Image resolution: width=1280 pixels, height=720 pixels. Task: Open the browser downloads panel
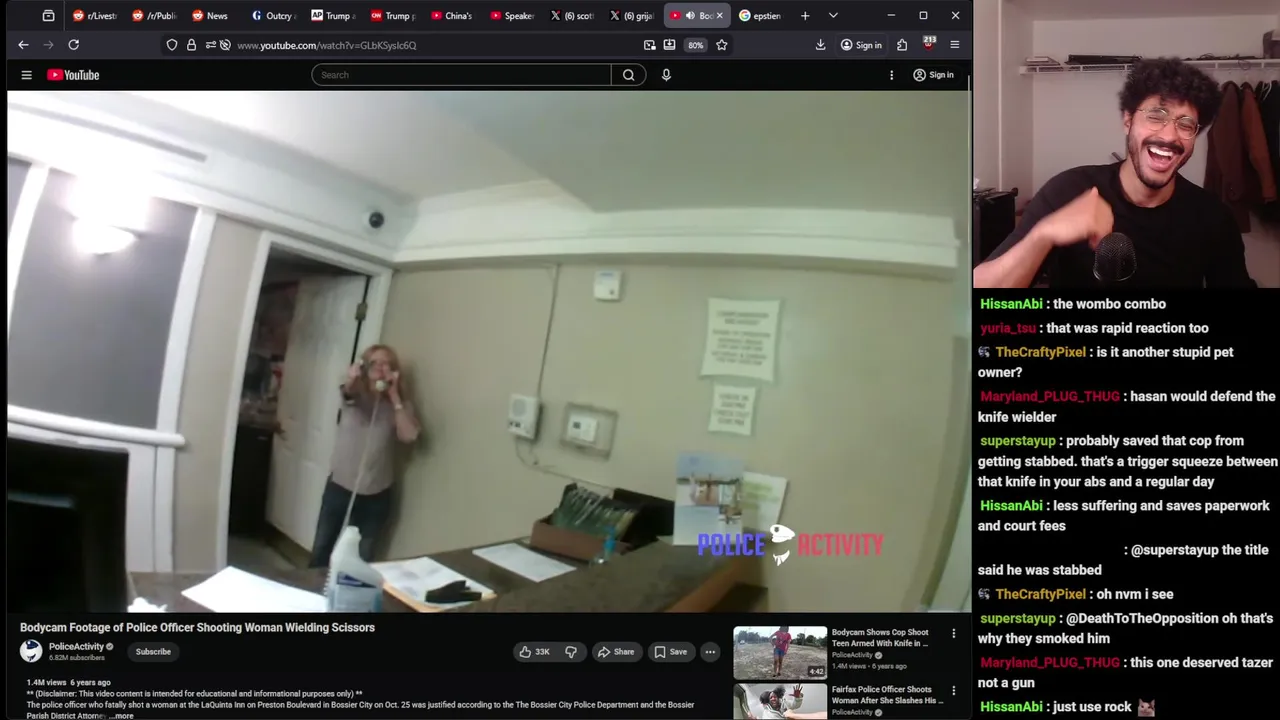pos(820,45)
